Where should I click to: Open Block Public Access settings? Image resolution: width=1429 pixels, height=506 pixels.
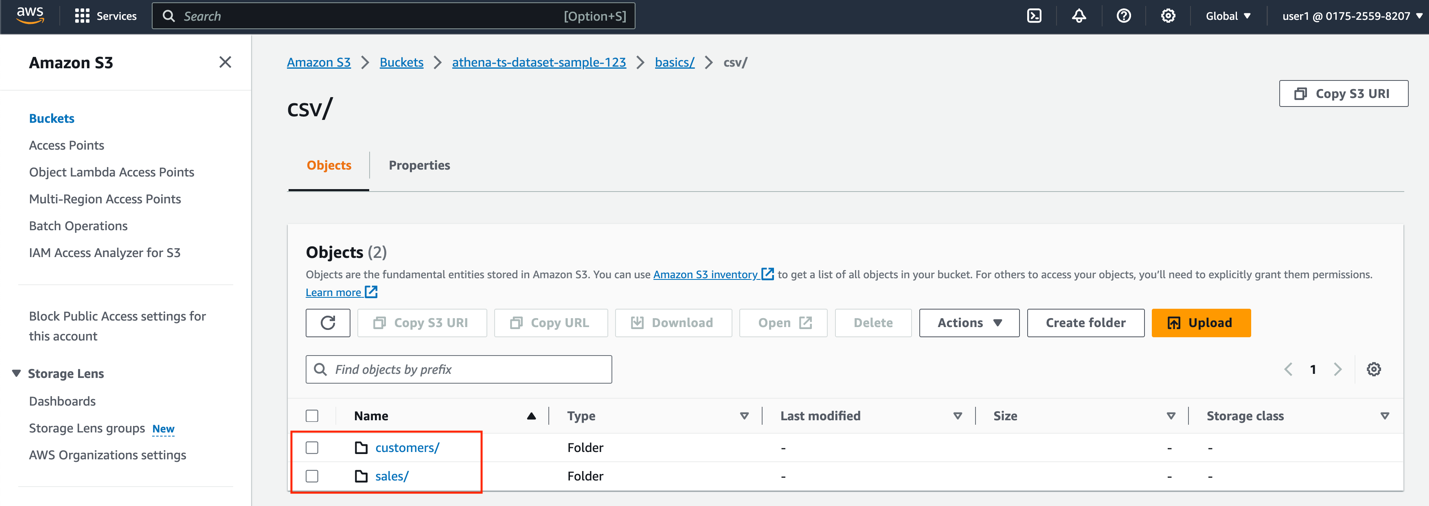118,326
